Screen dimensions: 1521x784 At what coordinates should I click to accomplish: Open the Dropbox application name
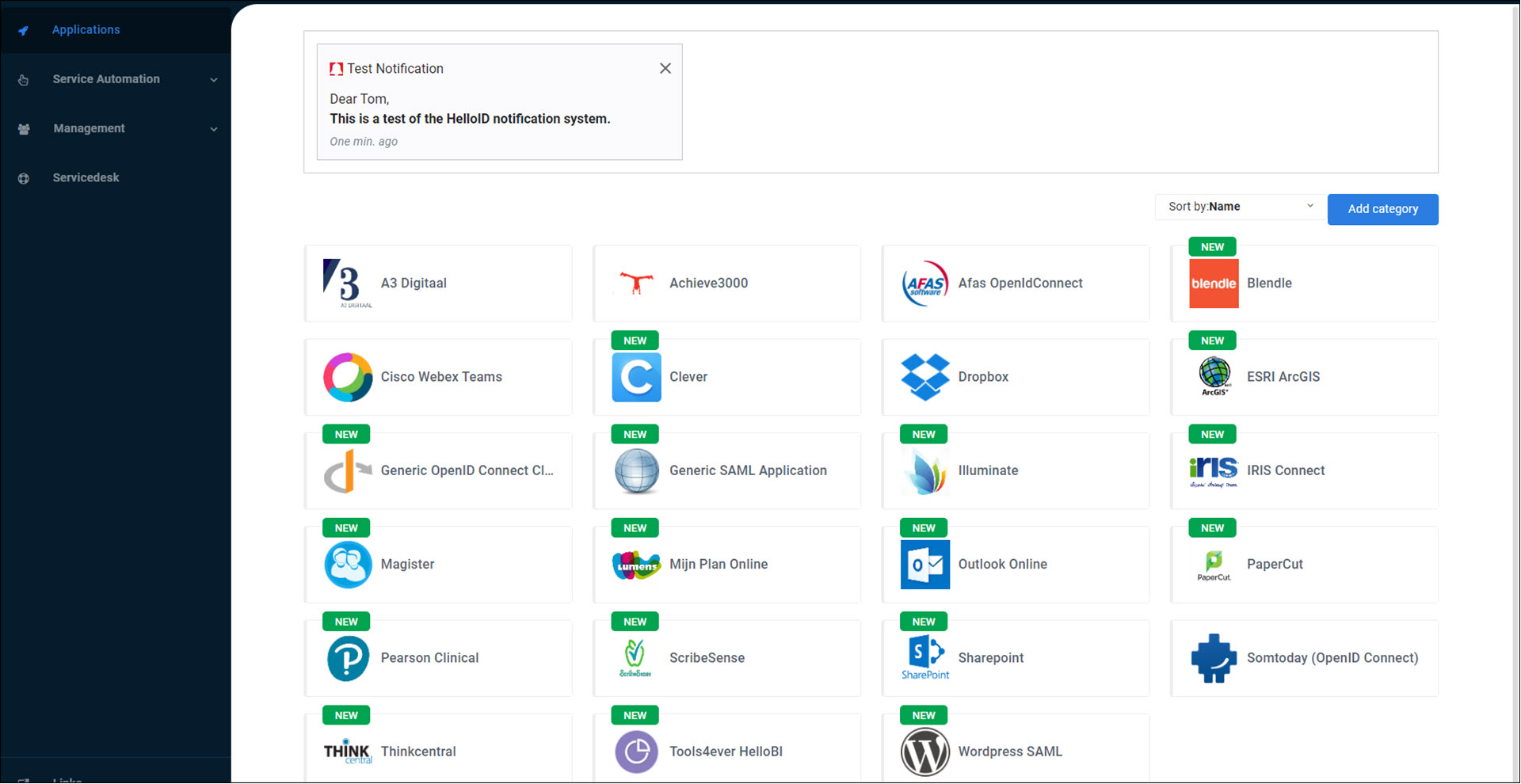click(983, 377)
